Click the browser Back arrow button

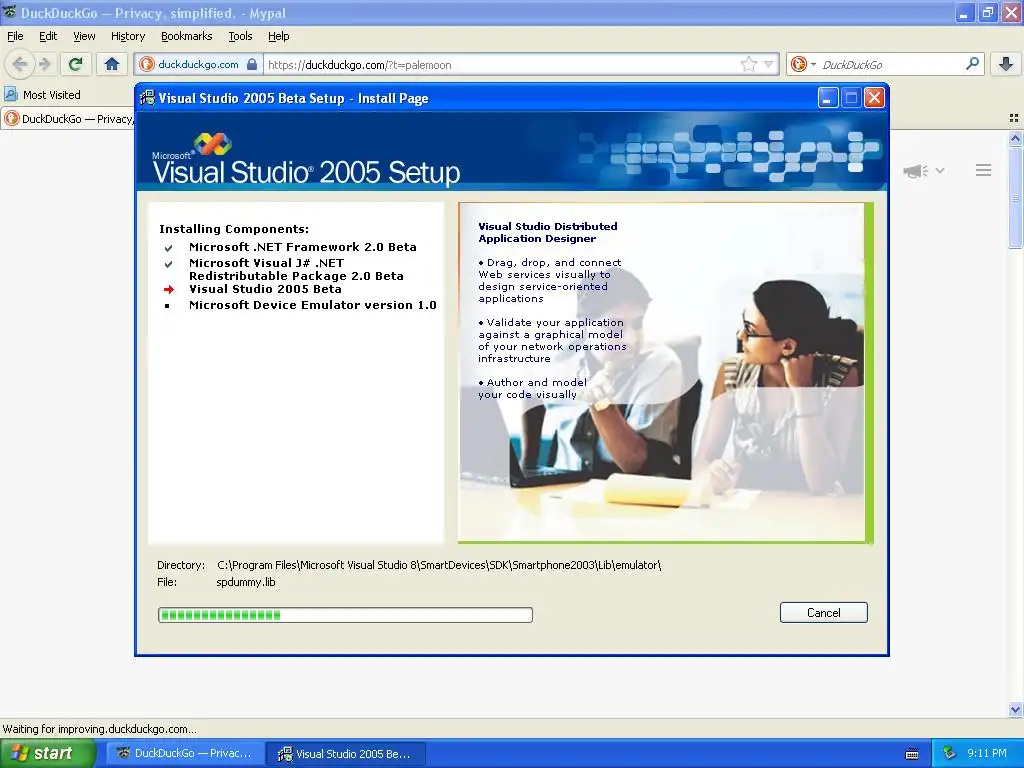pyautogui.click(x=20, y=64)
